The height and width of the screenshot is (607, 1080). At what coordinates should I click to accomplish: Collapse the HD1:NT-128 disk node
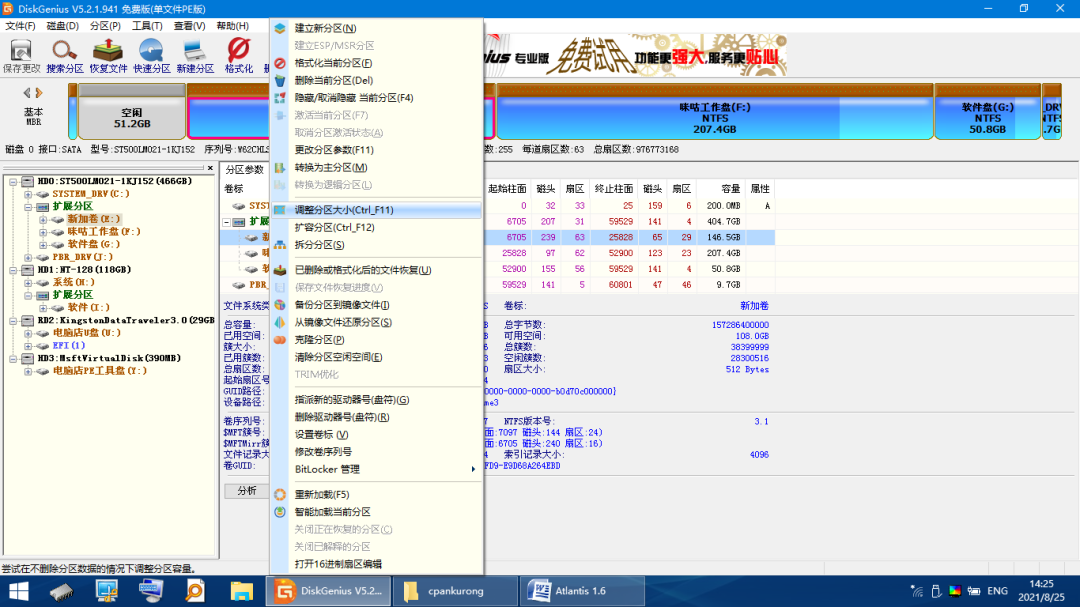point(13,270)
